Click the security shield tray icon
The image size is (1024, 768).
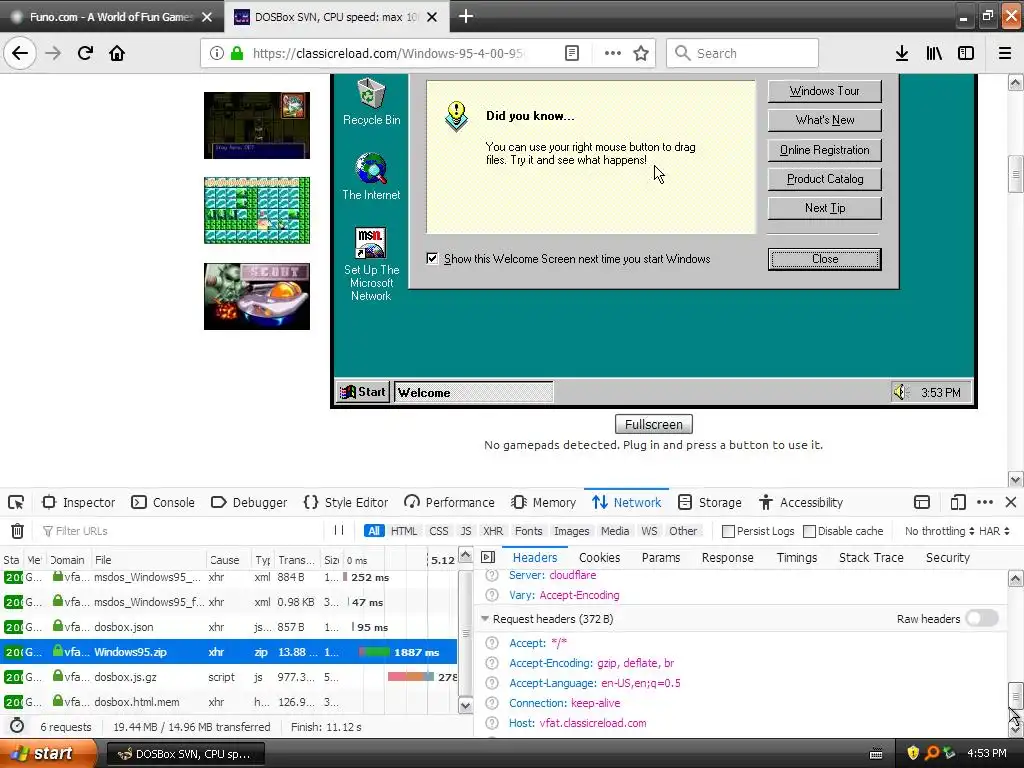(x=913, y=753)
